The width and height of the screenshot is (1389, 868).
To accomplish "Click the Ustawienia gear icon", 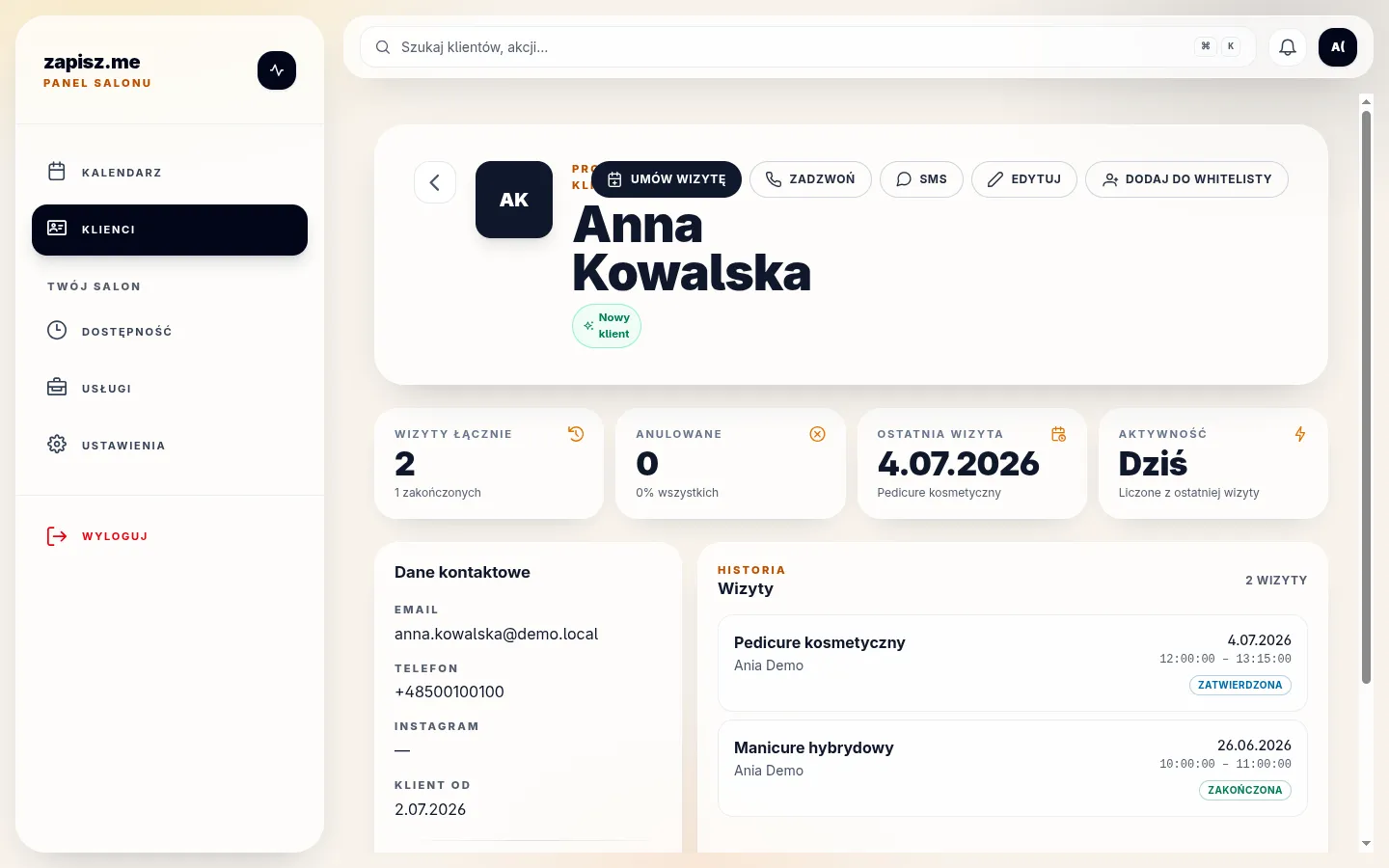I will pyautogui.click(x=57, y=445).
